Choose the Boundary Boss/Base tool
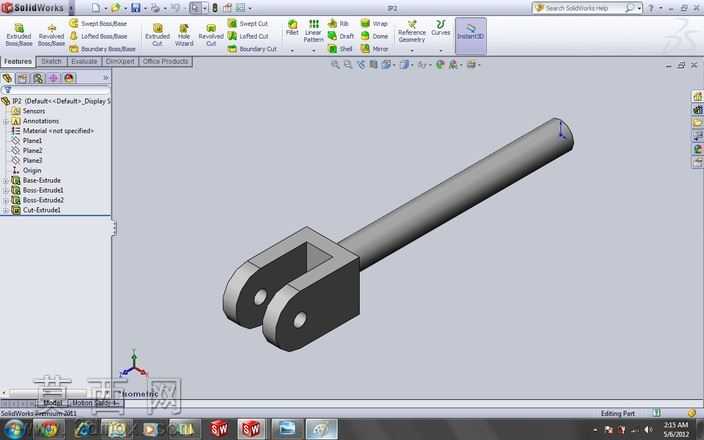704x440 pixels. point(103,48)
